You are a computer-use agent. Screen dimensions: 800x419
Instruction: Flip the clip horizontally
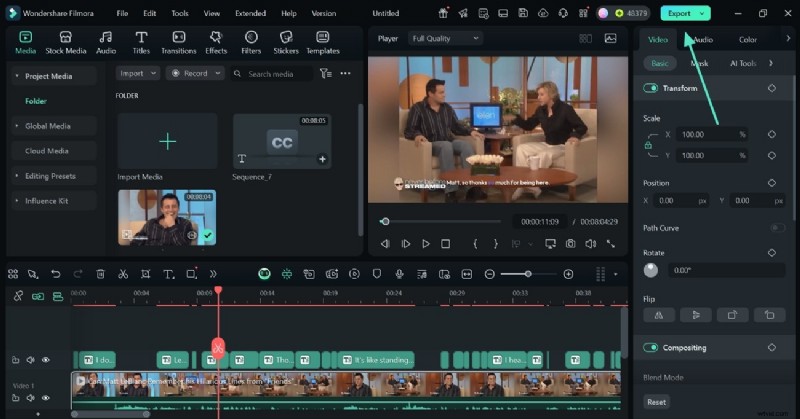658,314
